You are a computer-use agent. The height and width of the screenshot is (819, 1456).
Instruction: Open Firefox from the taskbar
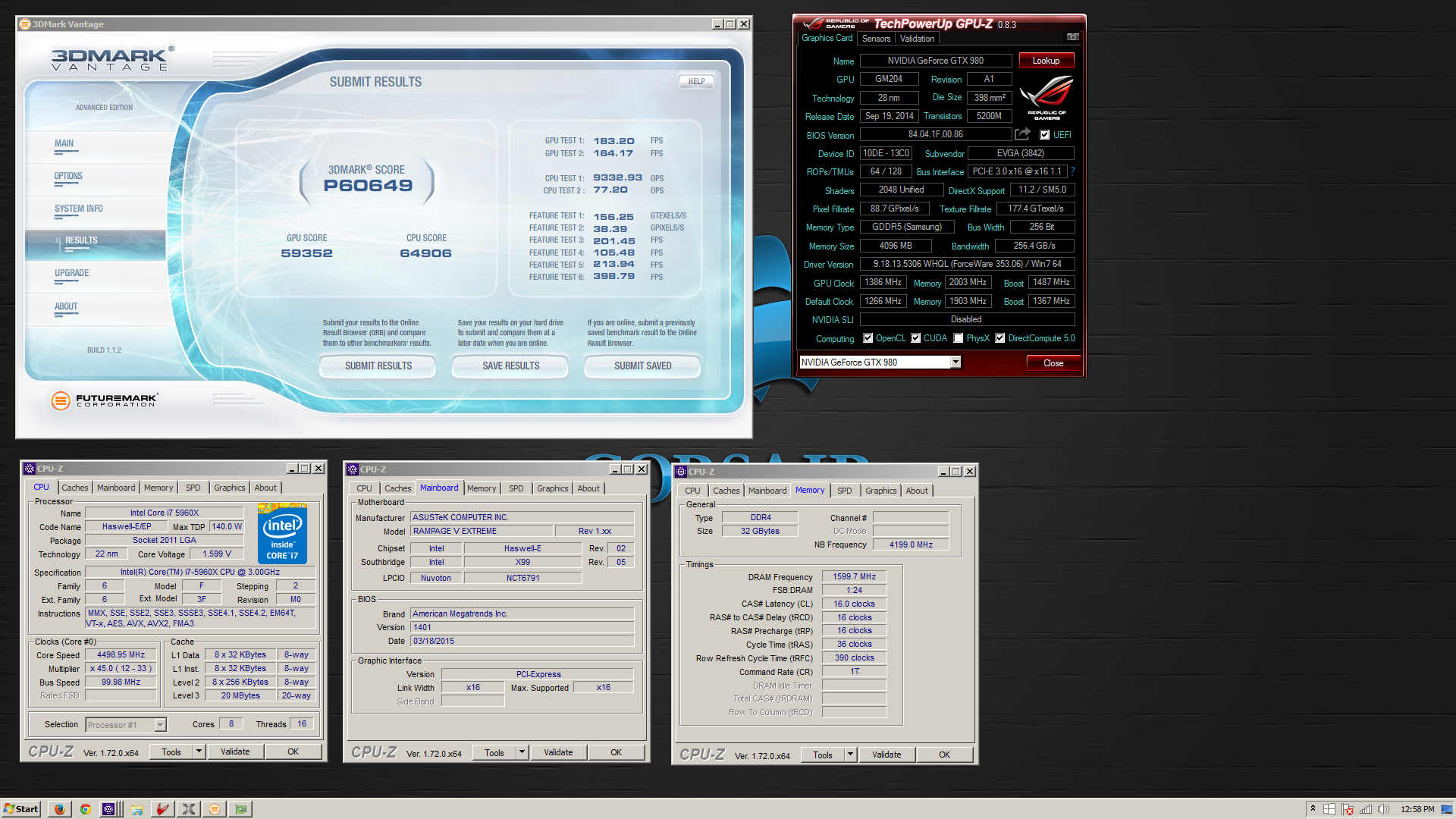click(x=59, y=809)
